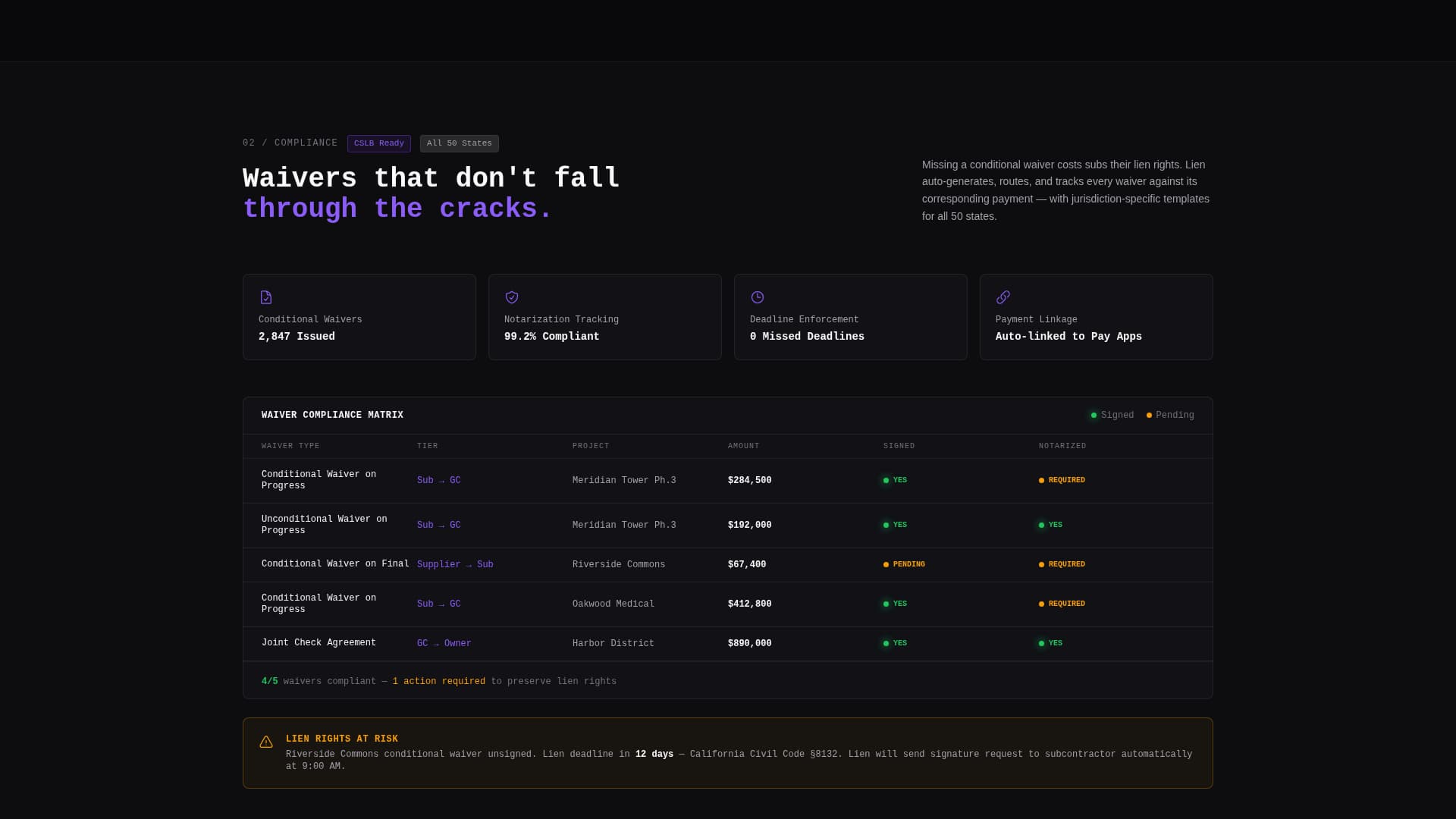
Task: Select the Conditional Waiver on Final row title
Action: [335, 564]
